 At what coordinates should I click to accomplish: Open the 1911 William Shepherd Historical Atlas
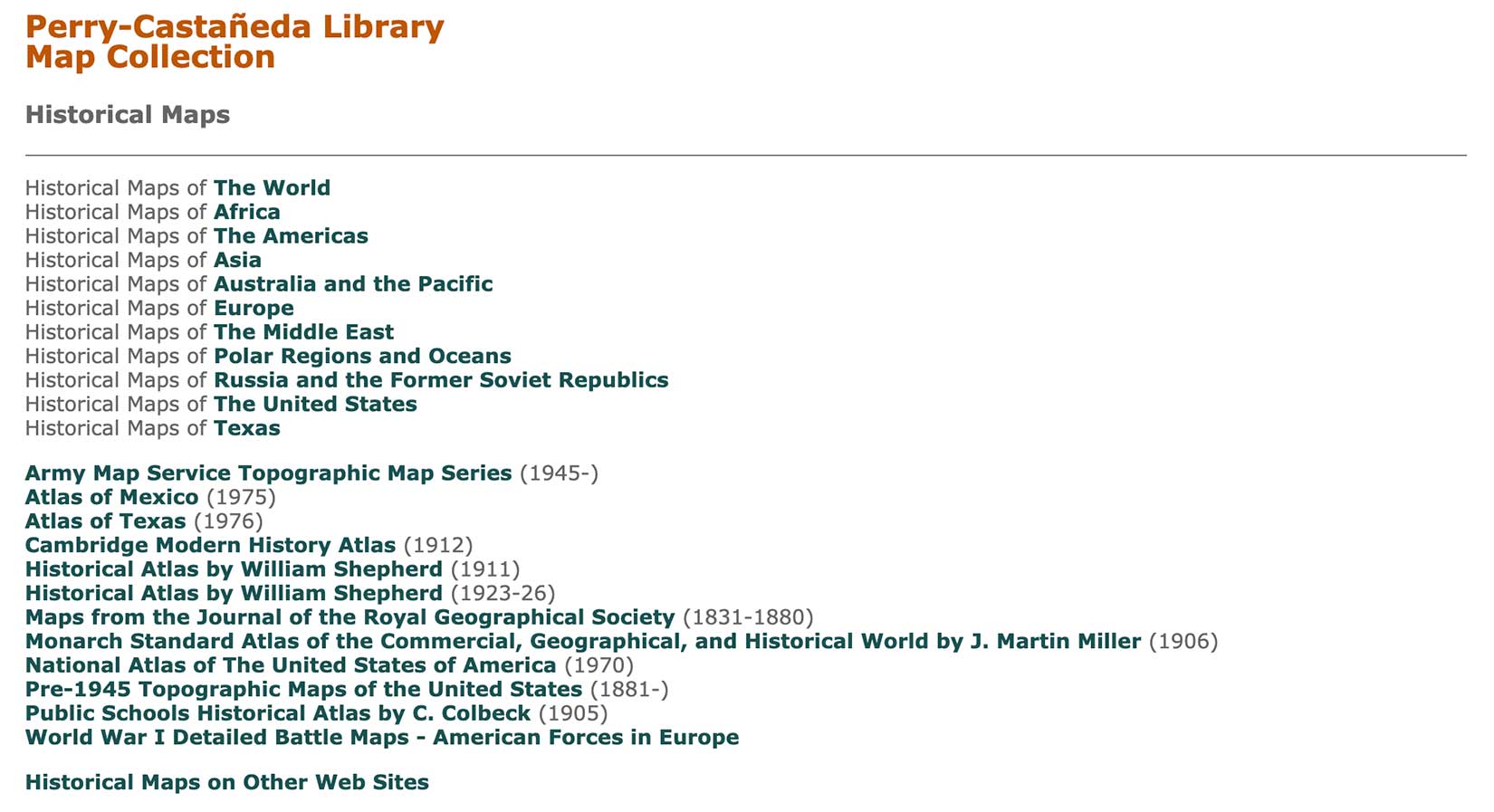point(234,569)
